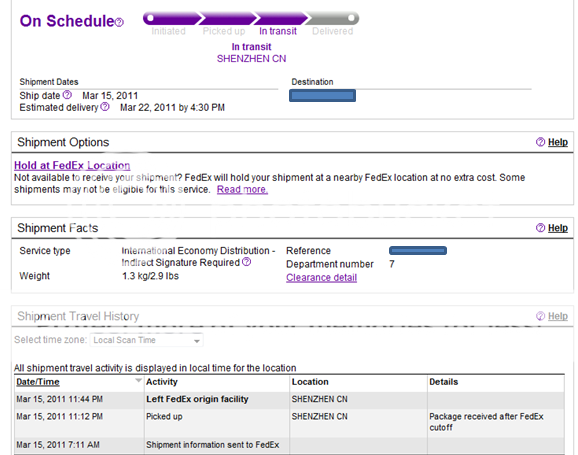578x455 pixels.
Task: Click help icon next to Indirect Signature Required
Action: coord(247,262)
